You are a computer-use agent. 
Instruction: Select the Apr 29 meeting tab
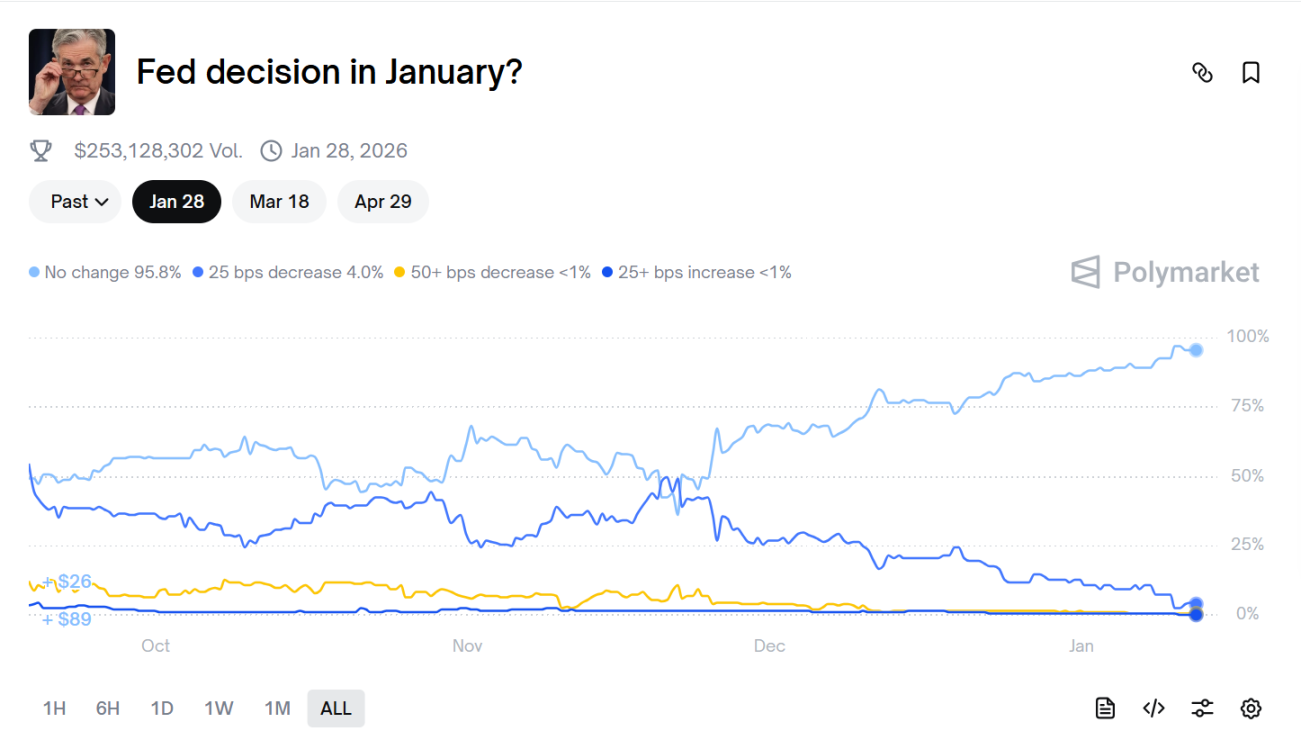383,202
